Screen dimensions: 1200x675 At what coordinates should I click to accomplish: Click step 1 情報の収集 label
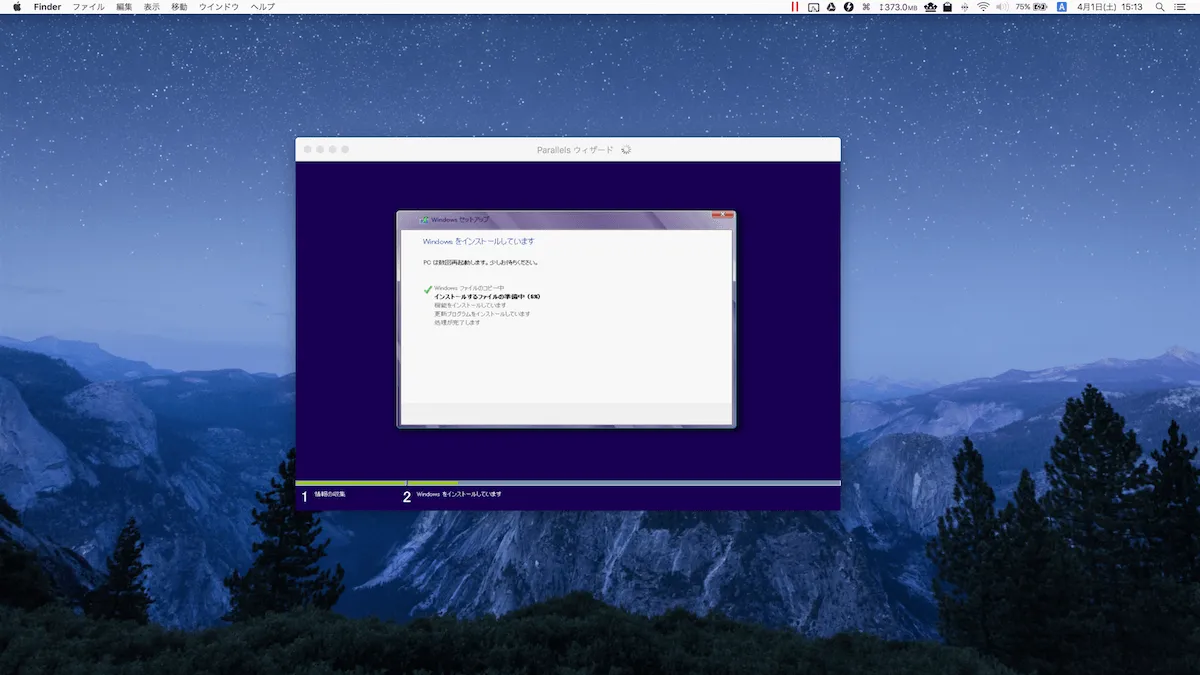329,494
